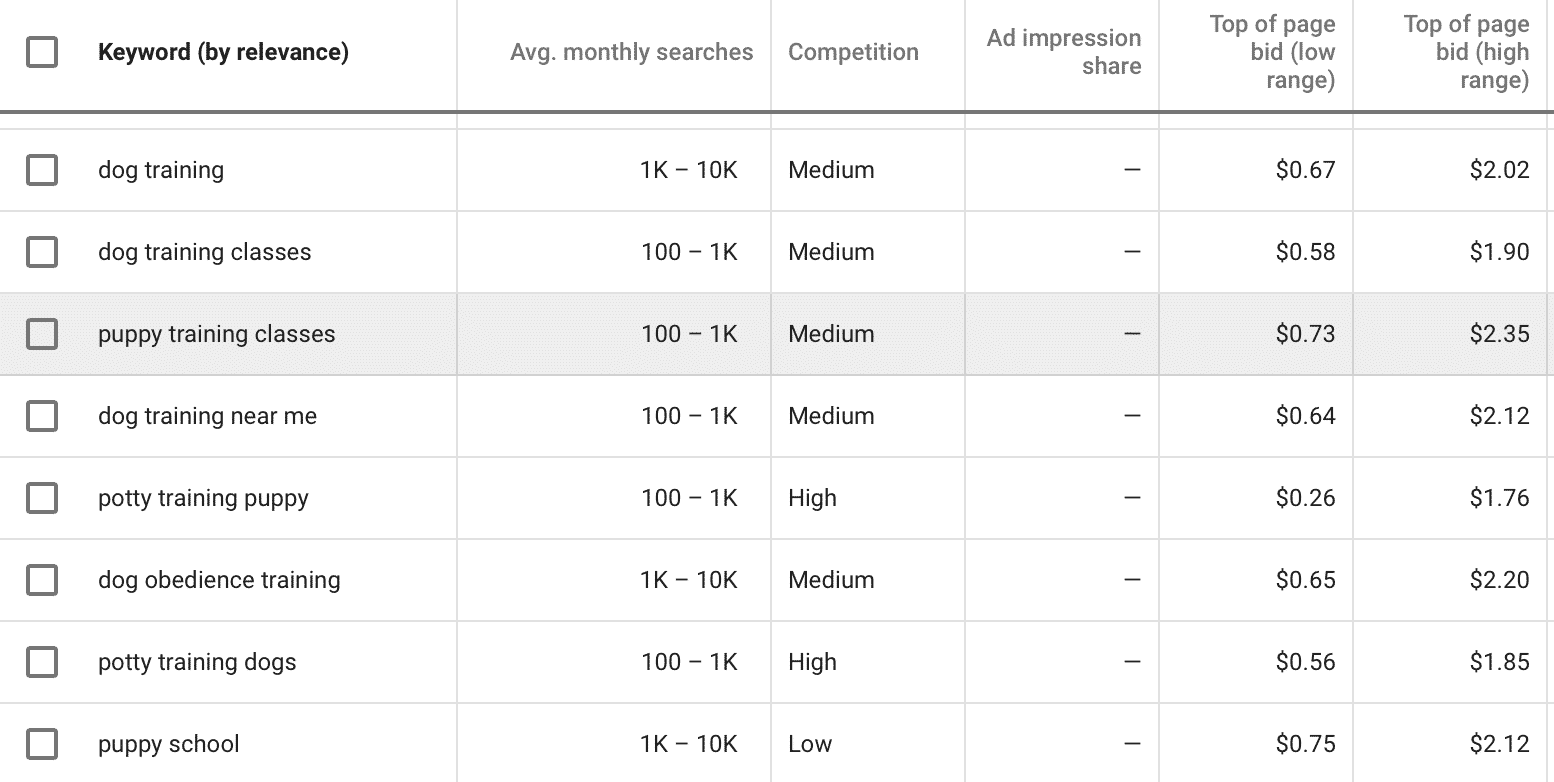Check the box beside dog training near me

point(42,416)
